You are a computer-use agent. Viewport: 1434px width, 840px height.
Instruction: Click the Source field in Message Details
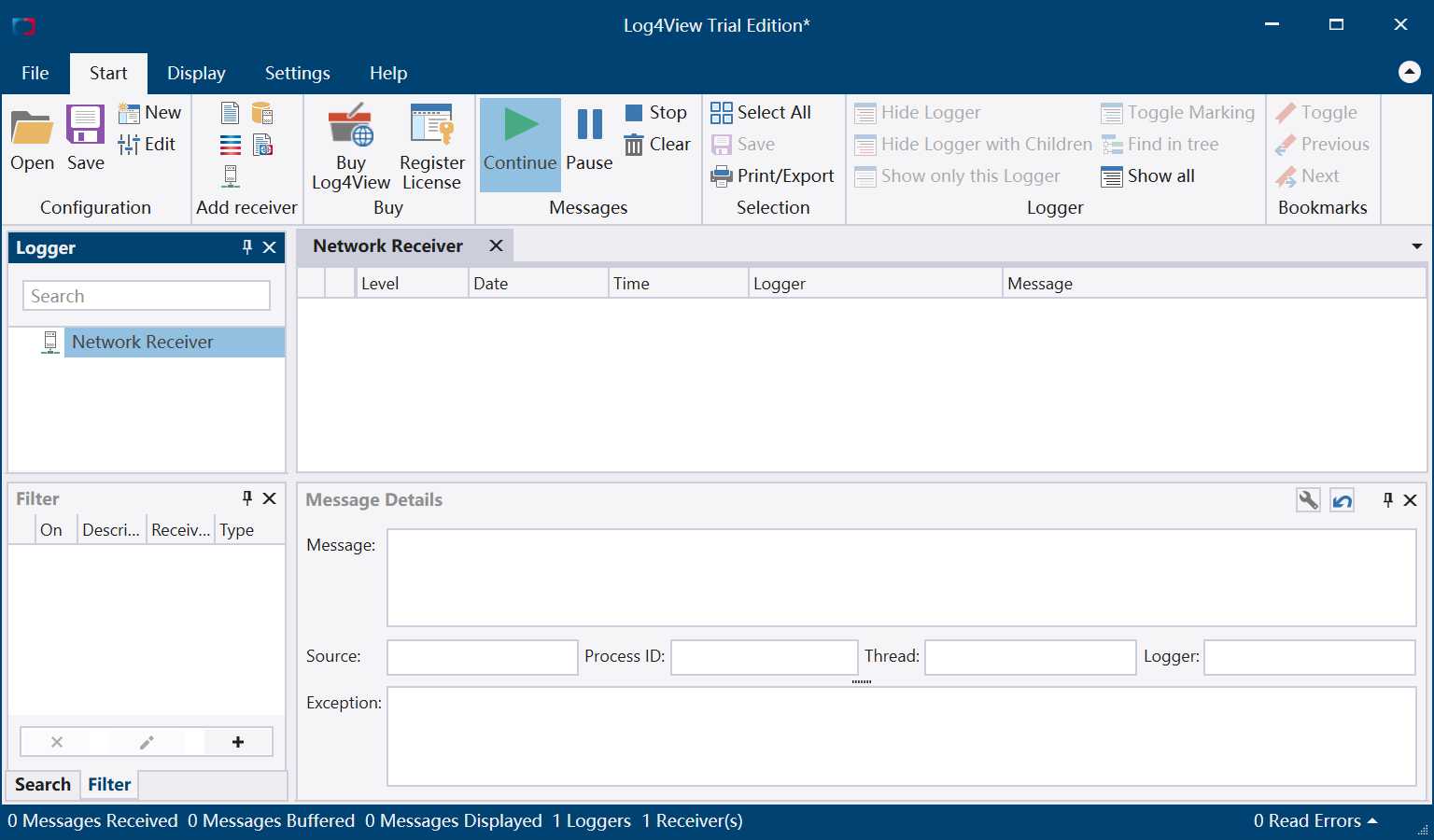click(483, 657)
